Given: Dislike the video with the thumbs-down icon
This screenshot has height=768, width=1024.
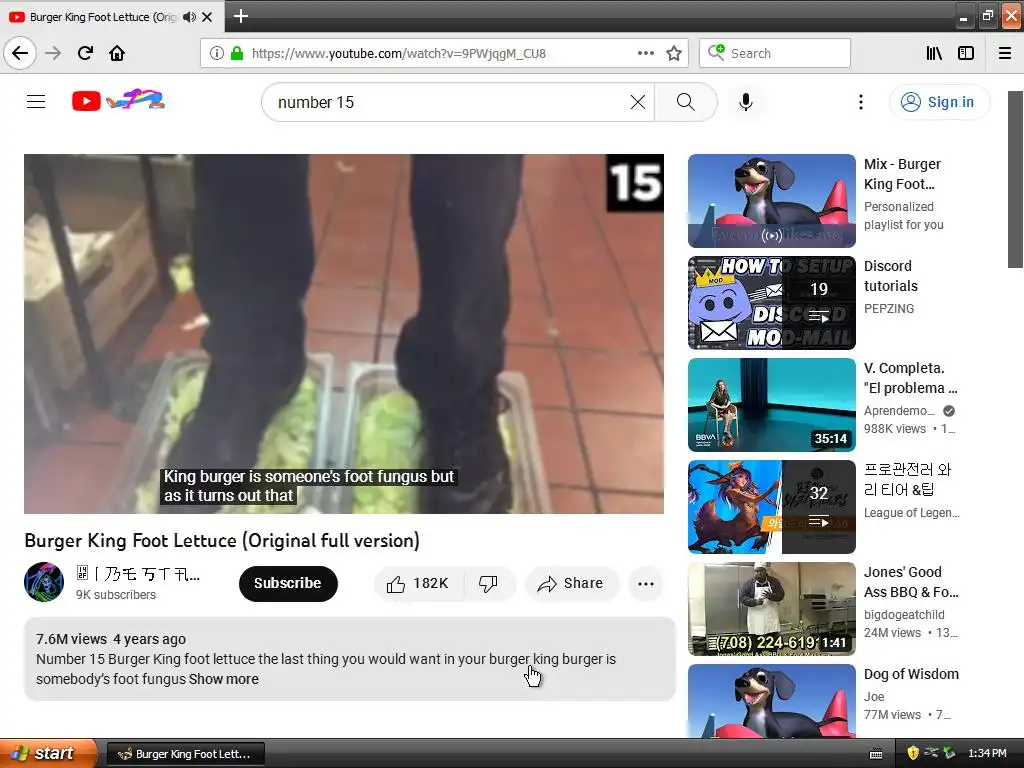Looking at the screenshot, I should [488, 583].
